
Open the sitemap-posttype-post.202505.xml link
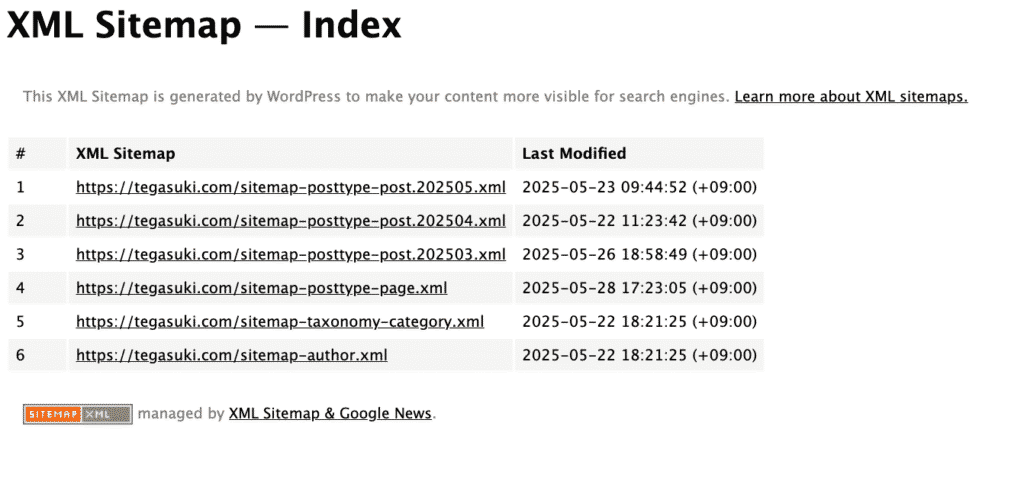pyautogui.click(x=291, y=187)
